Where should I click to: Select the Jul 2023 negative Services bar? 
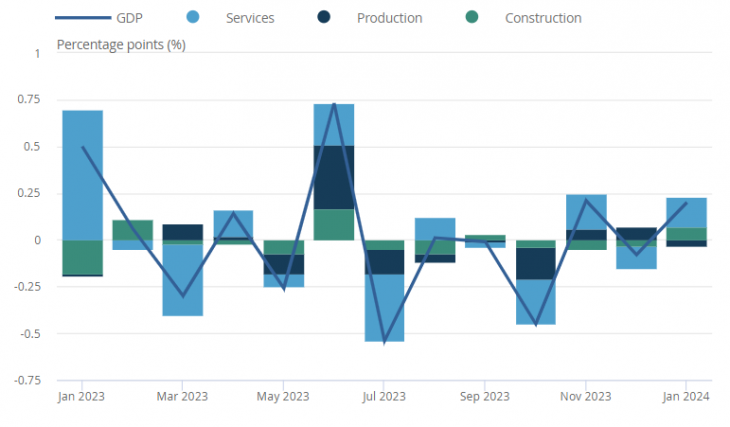[x=384, y=308]
